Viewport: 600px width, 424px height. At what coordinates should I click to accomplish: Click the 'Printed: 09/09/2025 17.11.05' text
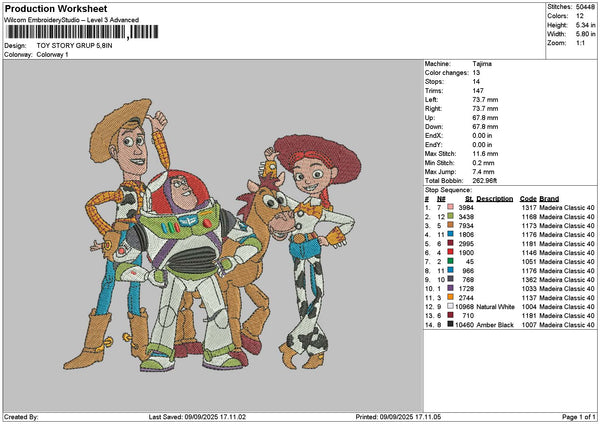coord(398,417)
